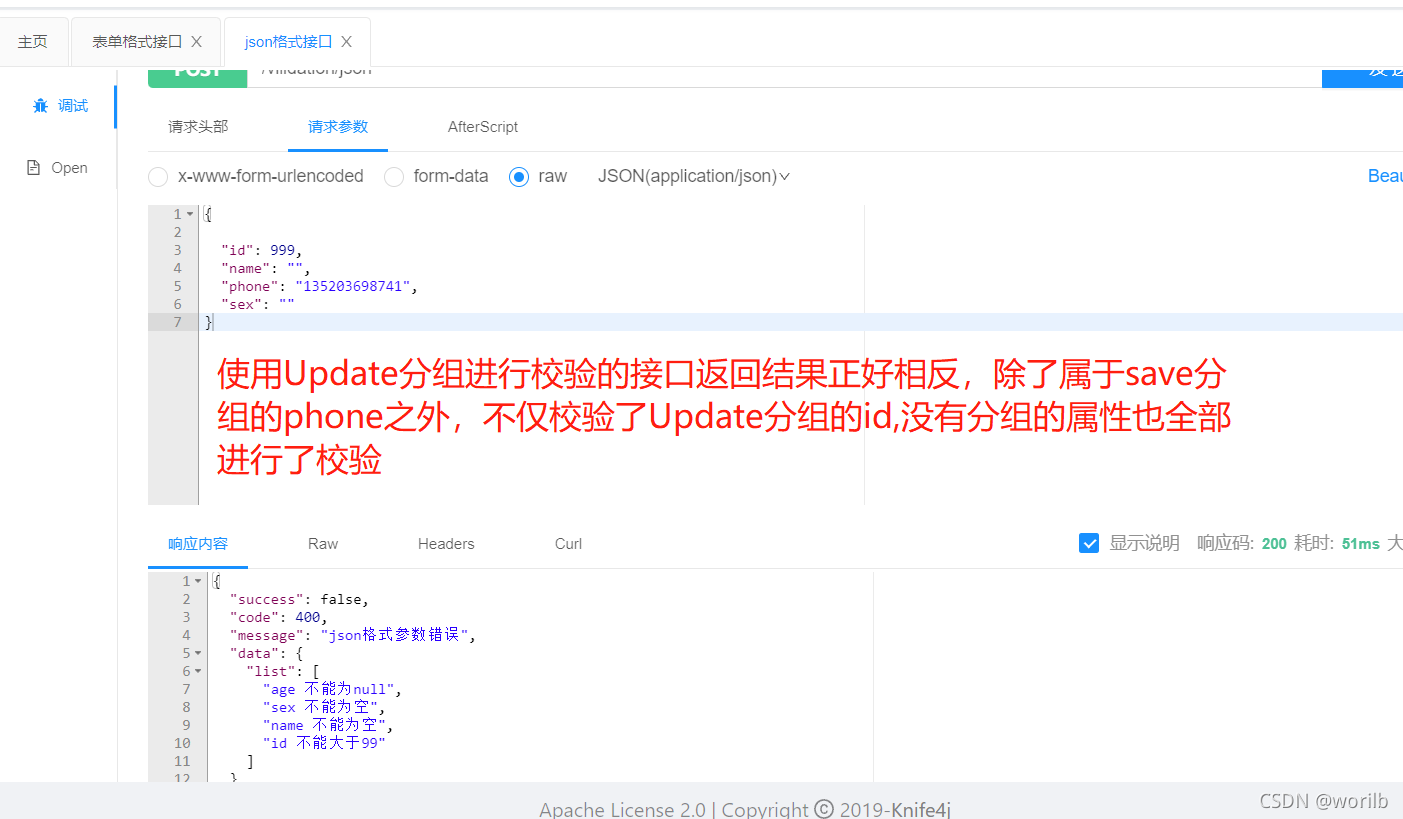This screenshot has height=819, width=1403.
Task: Switch to the 响应内容 tab
Action: (x=198, y=544)
